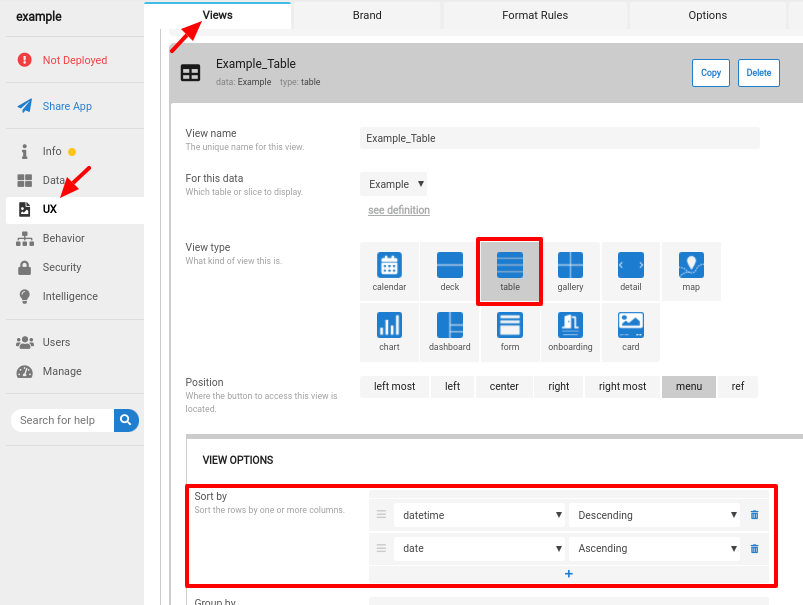
Task: Select the calendar view type icon
Action: 389,272
